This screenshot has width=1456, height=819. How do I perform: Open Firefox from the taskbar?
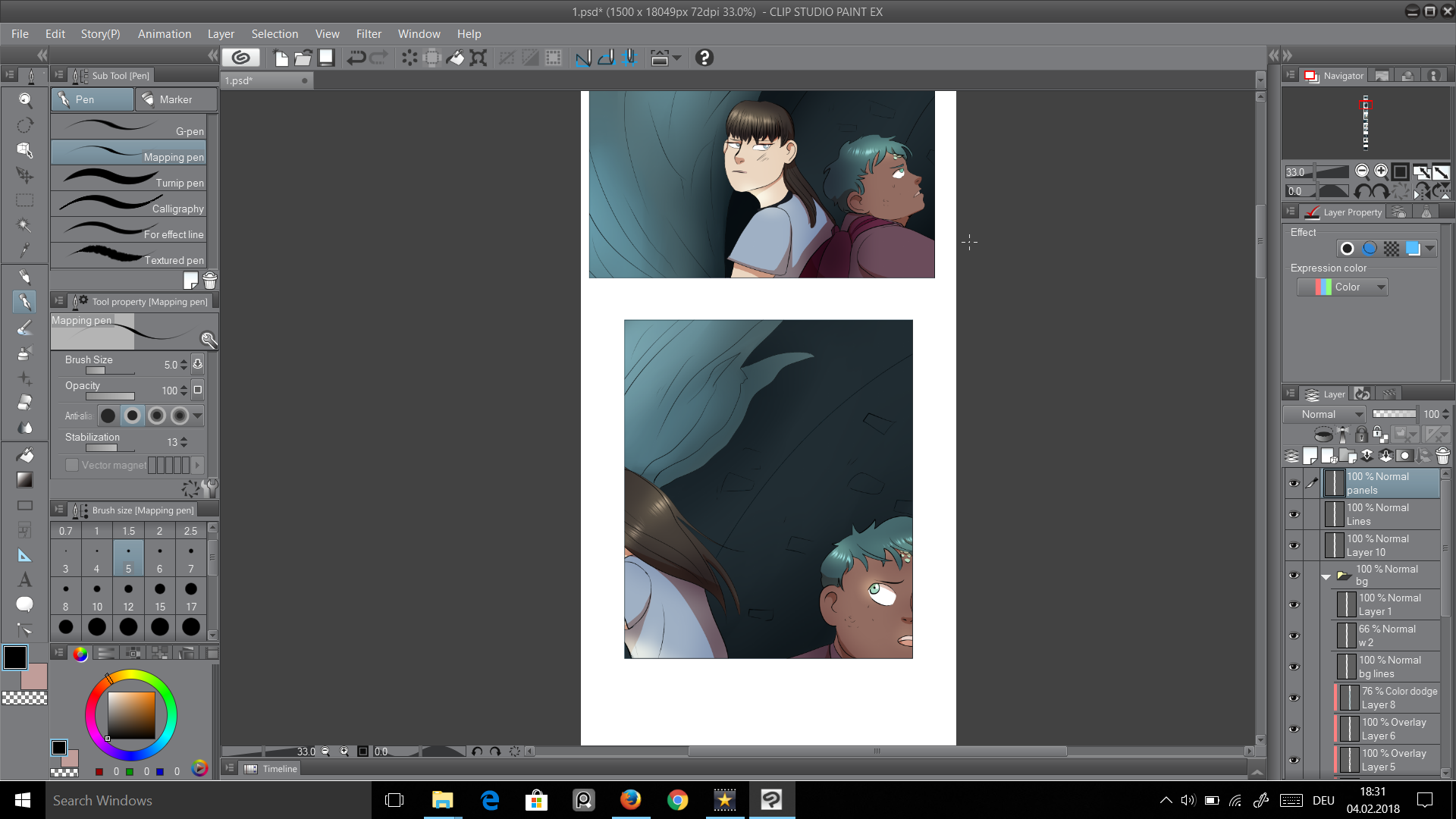tap(630, 800)
